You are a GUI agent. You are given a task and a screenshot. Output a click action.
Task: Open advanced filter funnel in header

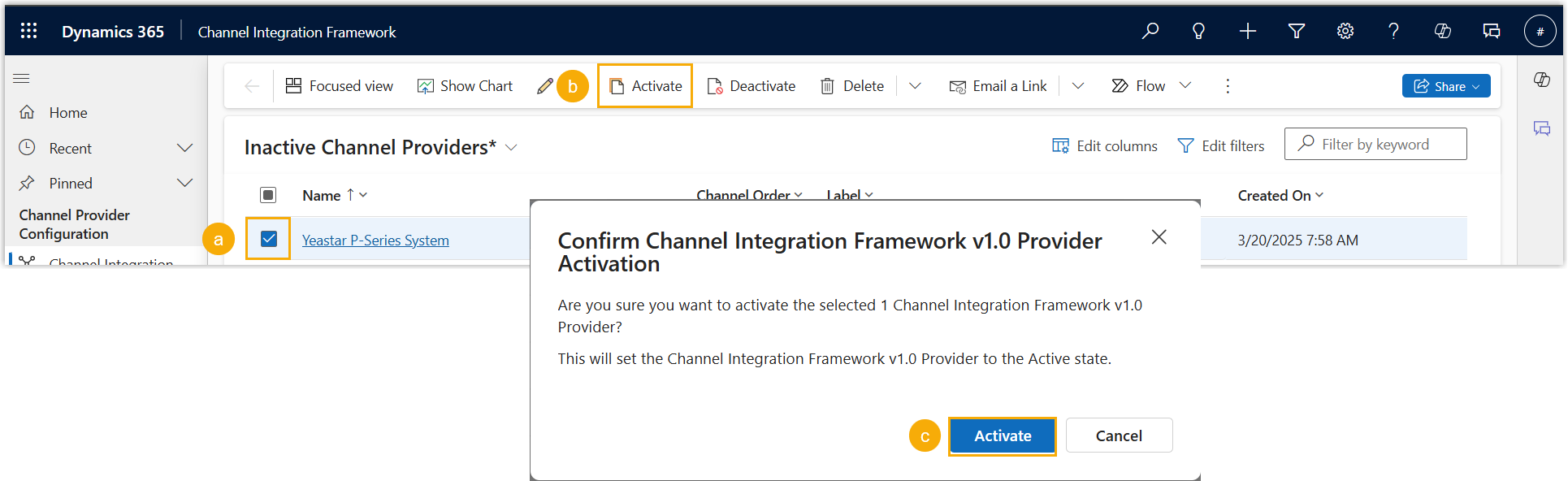1296,31
